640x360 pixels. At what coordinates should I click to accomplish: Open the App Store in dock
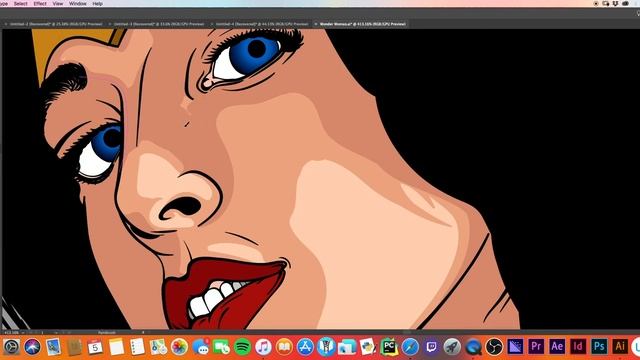(x=305, y=347)
